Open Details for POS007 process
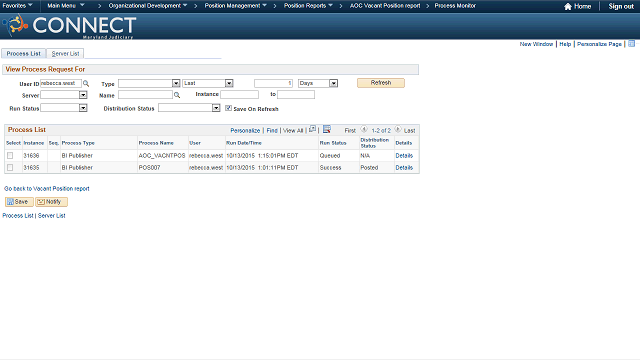 pyautogui.click(x=404, y=167)
